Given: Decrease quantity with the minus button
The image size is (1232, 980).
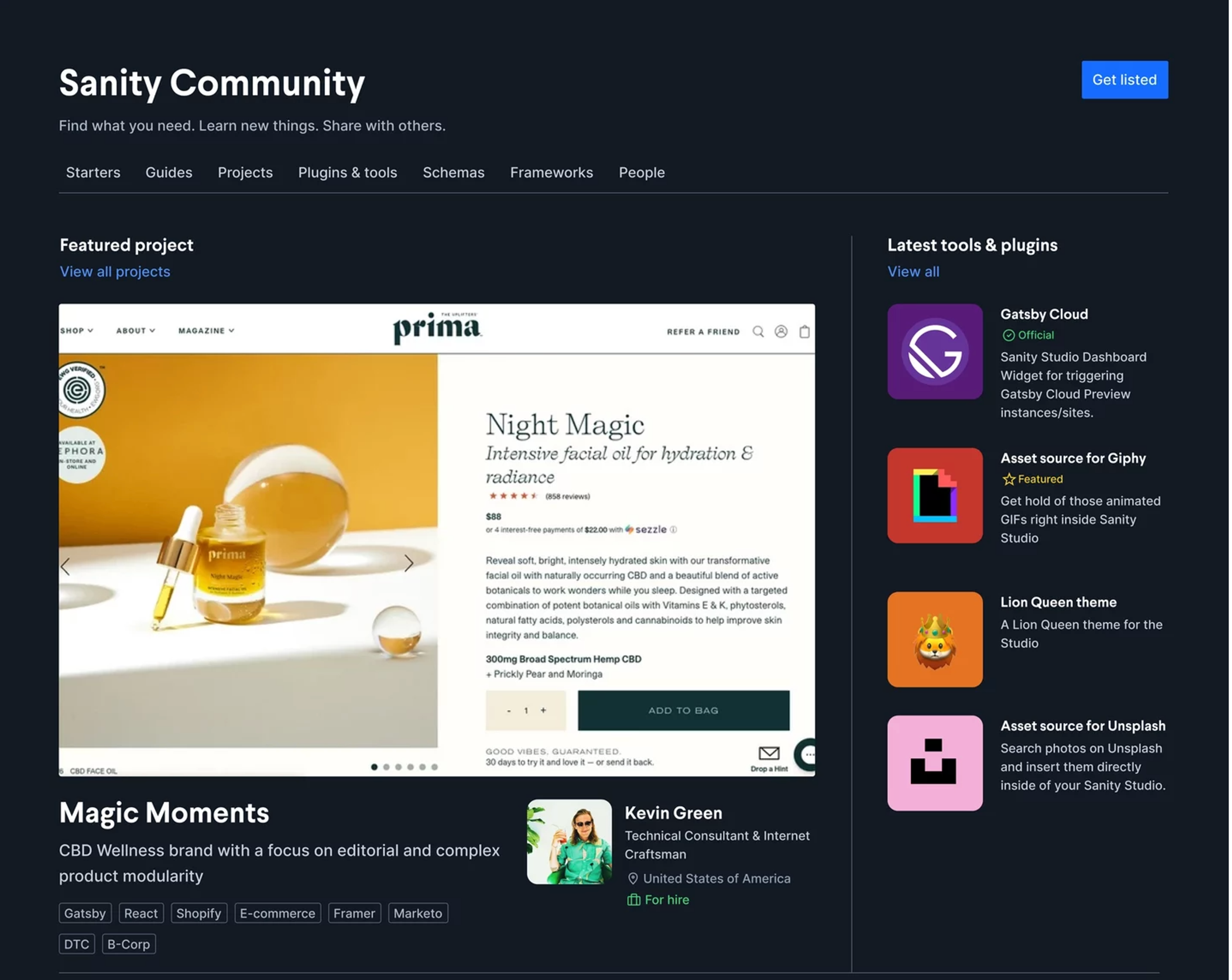Looking at the screenshot, I should click(x=509, y=711).
